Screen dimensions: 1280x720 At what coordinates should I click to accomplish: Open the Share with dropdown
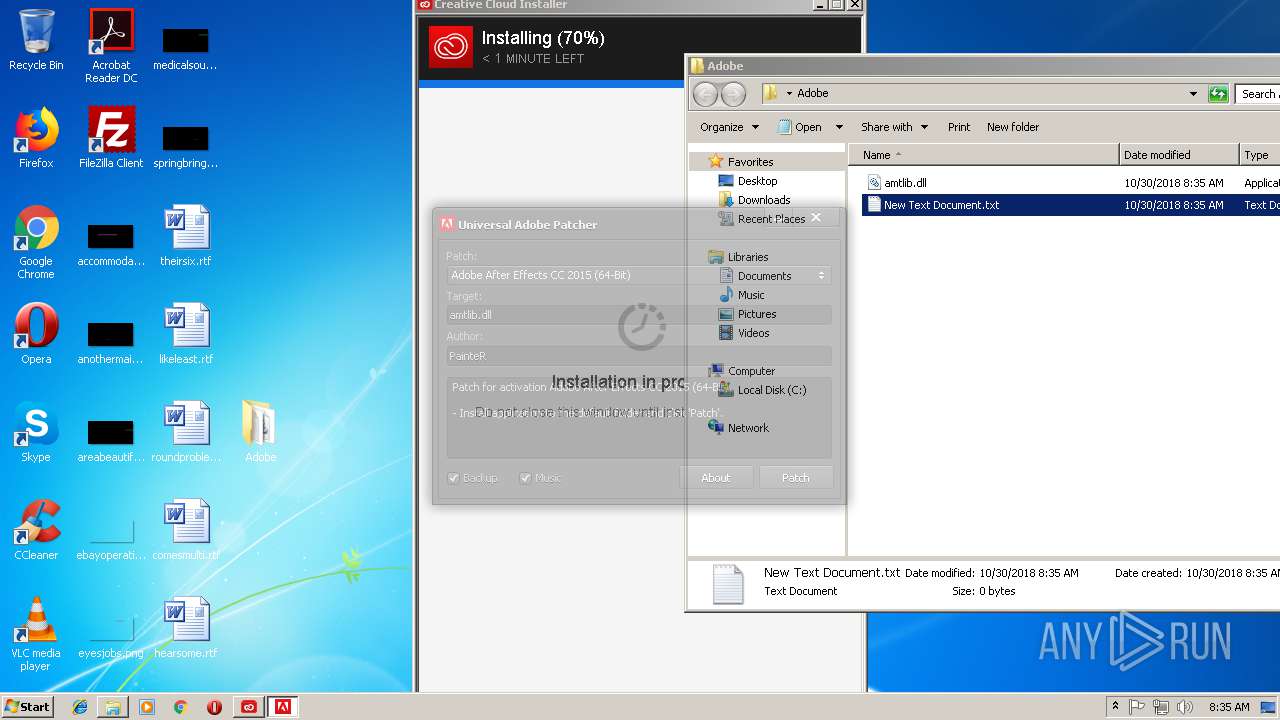click(894, 127)
